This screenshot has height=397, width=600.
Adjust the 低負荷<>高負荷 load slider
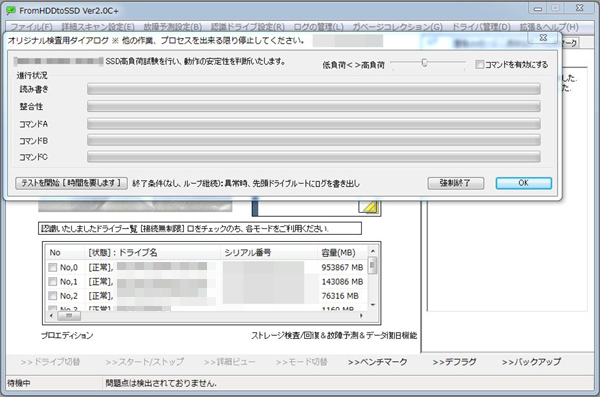click(424, 62)
